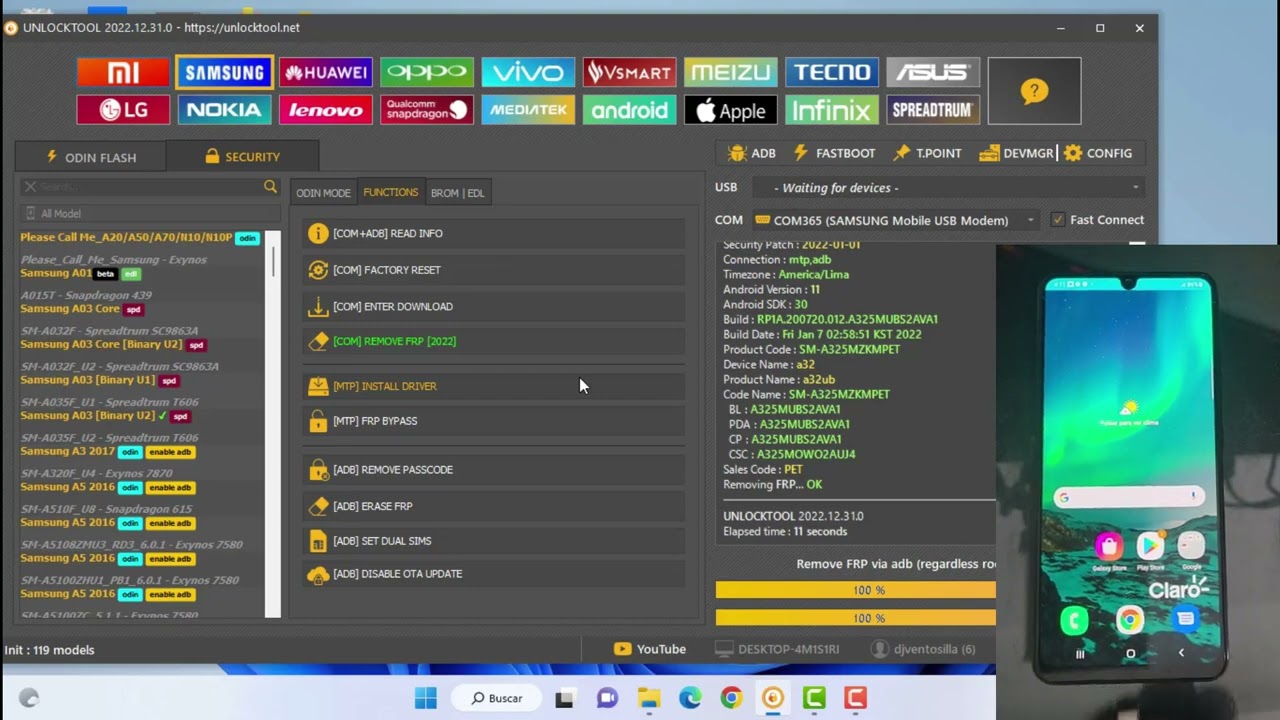Click [ADB] DISABLE OTA UPDATE
Image resolution: width=1280 pixels, height=720 pixels.
pyautogui.click(x=494, y=574)
